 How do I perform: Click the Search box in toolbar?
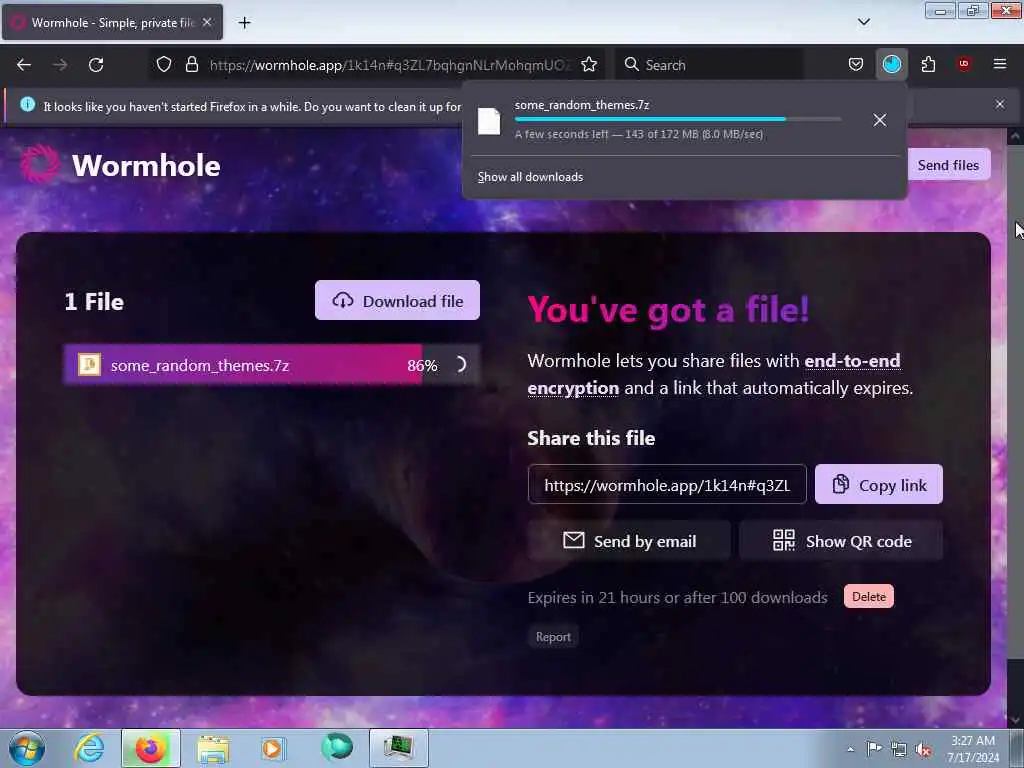click(x=709, y=65)
